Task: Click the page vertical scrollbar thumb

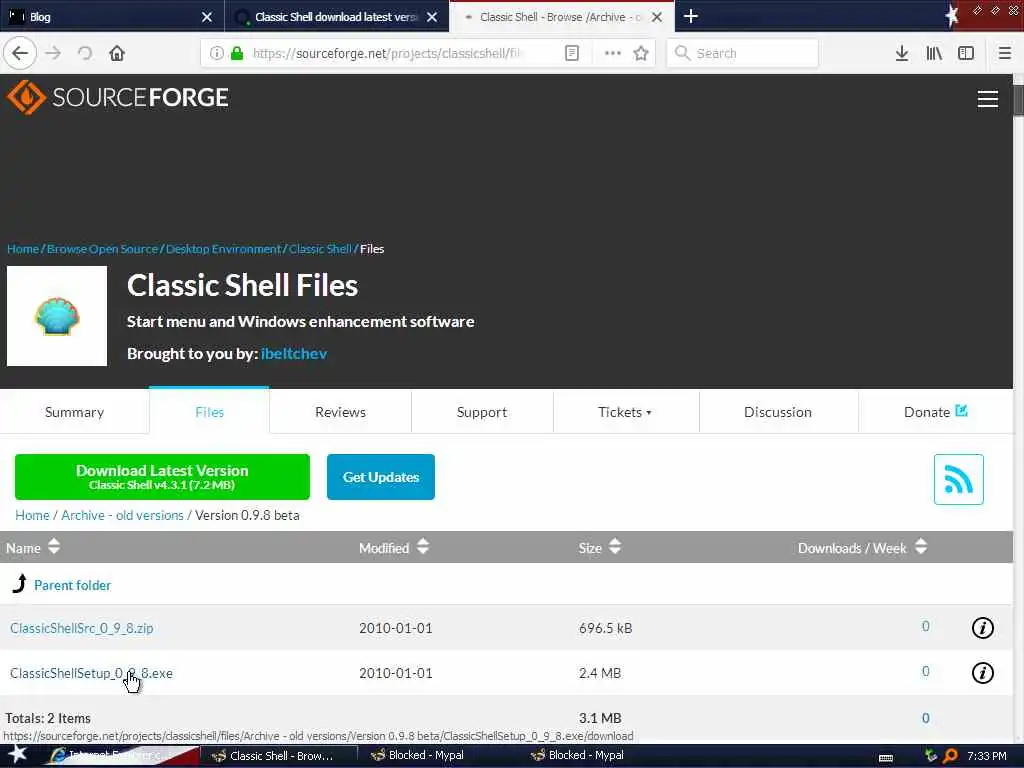Action: (1018, 100)
